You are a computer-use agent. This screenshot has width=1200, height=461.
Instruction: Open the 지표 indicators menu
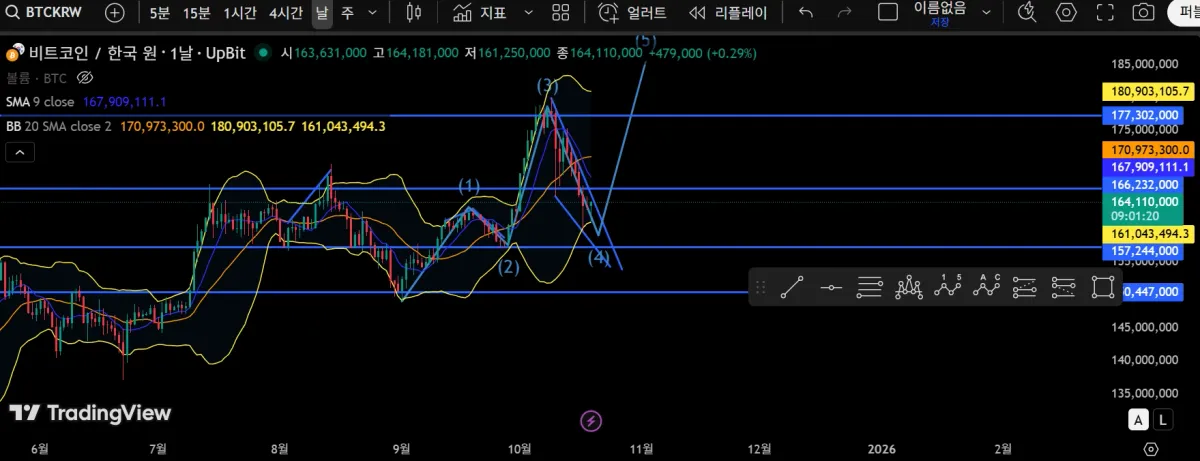(x=480, y=13)
